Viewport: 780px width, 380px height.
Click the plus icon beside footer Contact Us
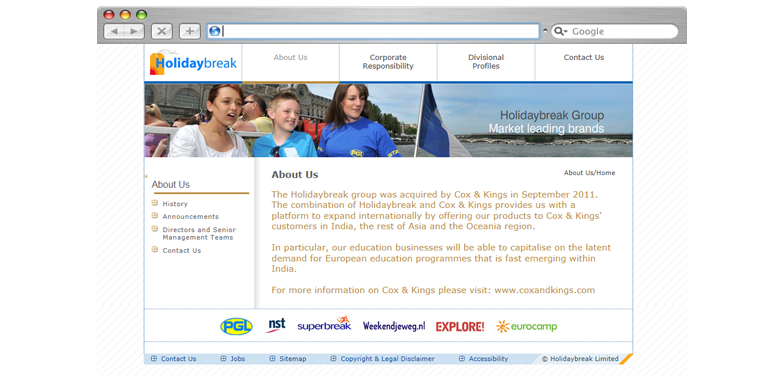[x=154, y=359]
